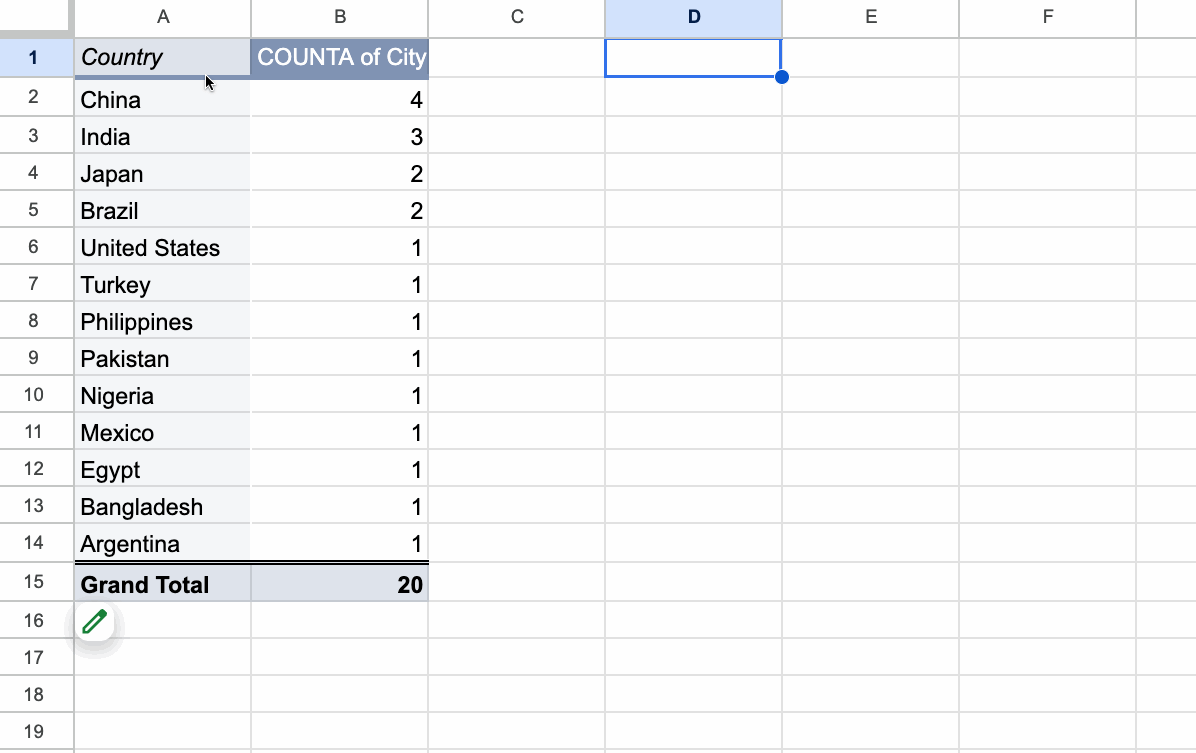1196x753 pixels.
Task: Select column F header
Action: tap(1048, 18)
